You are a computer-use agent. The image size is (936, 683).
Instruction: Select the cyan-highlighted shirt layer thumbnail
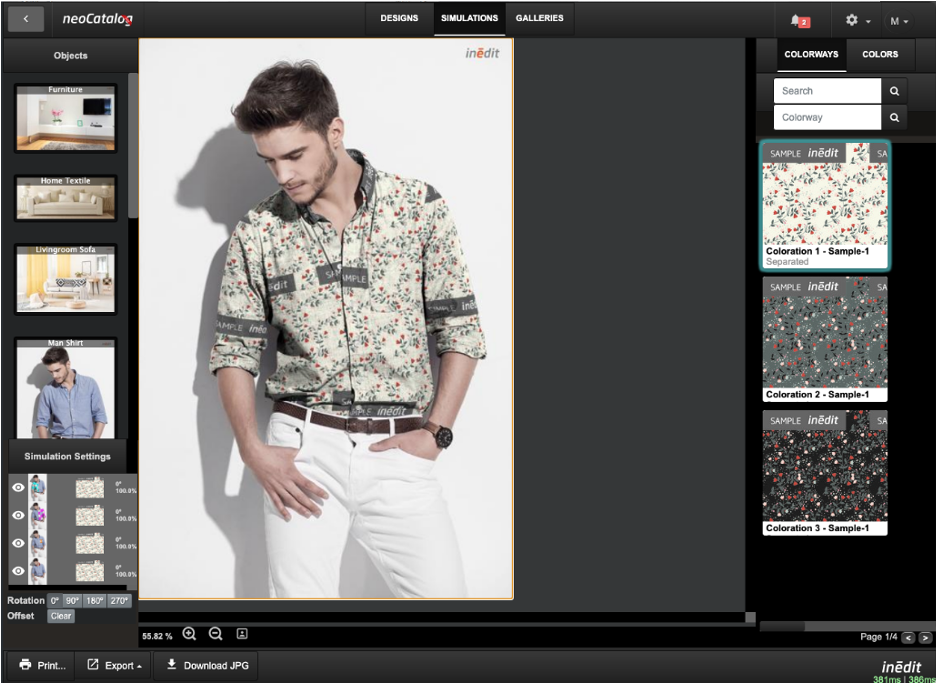tap(38, 488)
